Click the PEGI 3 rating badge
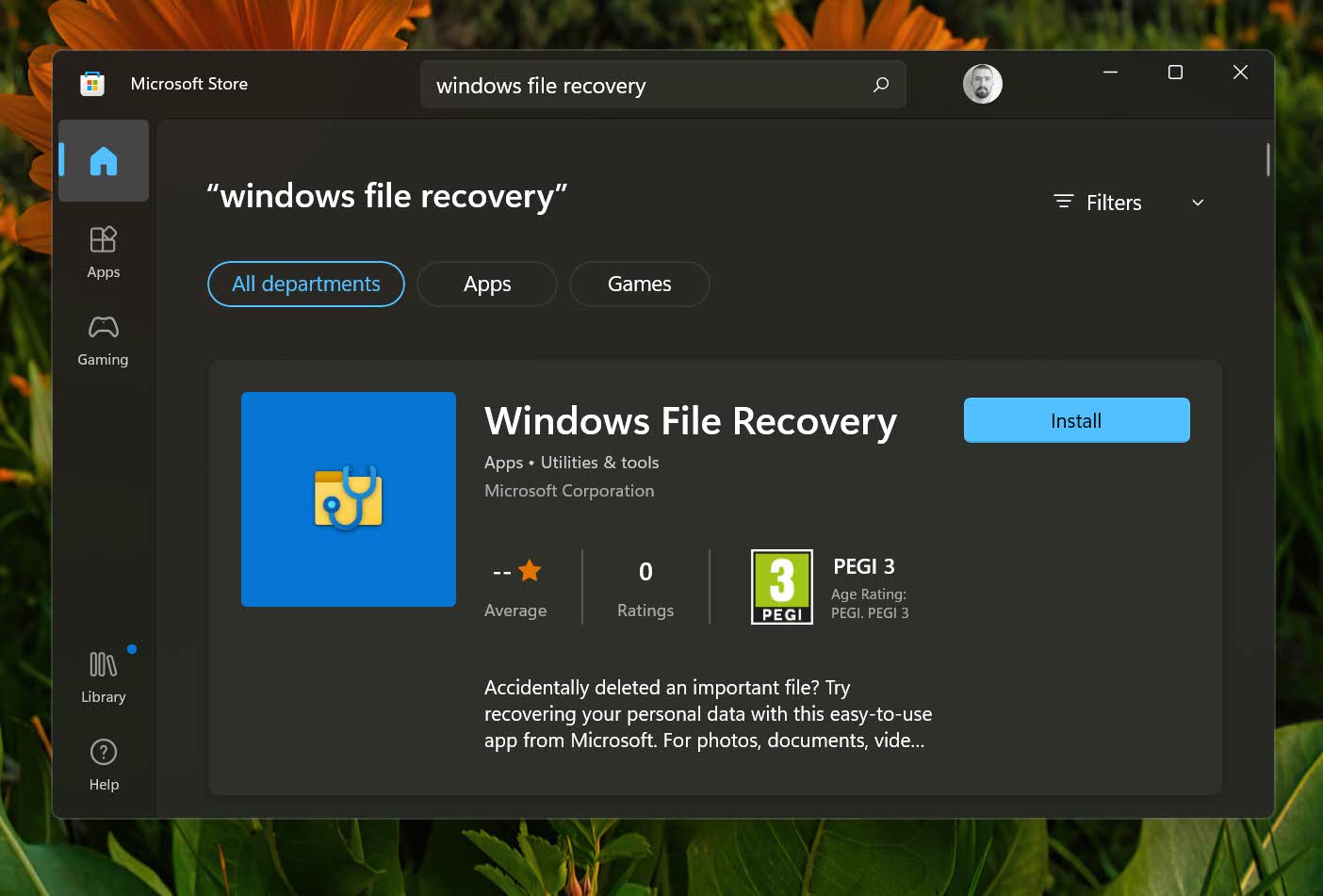 click(782, 587)
